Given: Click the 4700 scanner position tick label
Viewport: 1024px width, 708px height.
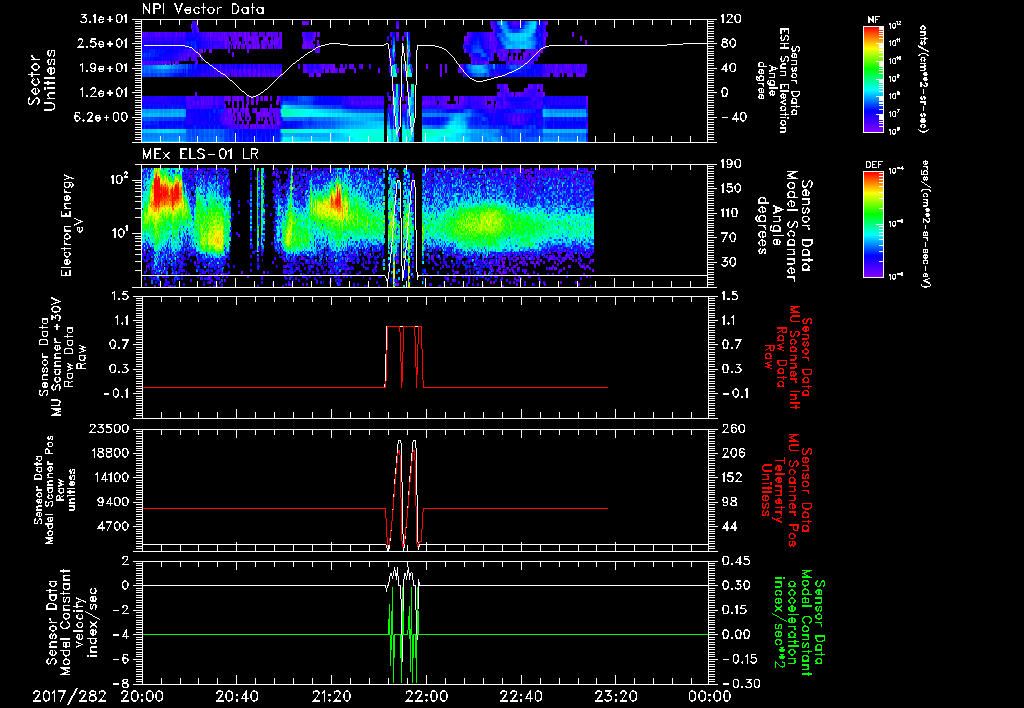Looking at the screenshot, I should (x=114, y=526).
